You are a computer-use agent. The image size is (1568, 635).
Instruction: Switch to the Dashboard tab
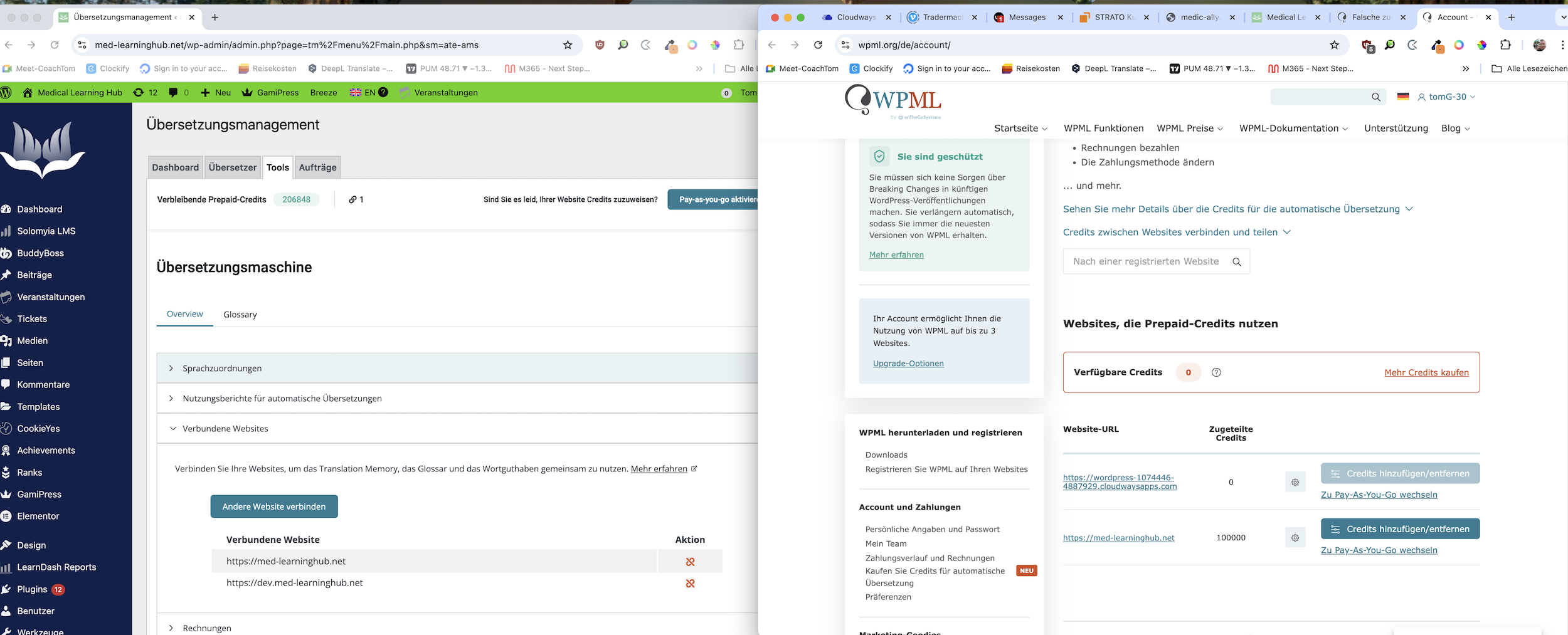(x=175, y=167)
